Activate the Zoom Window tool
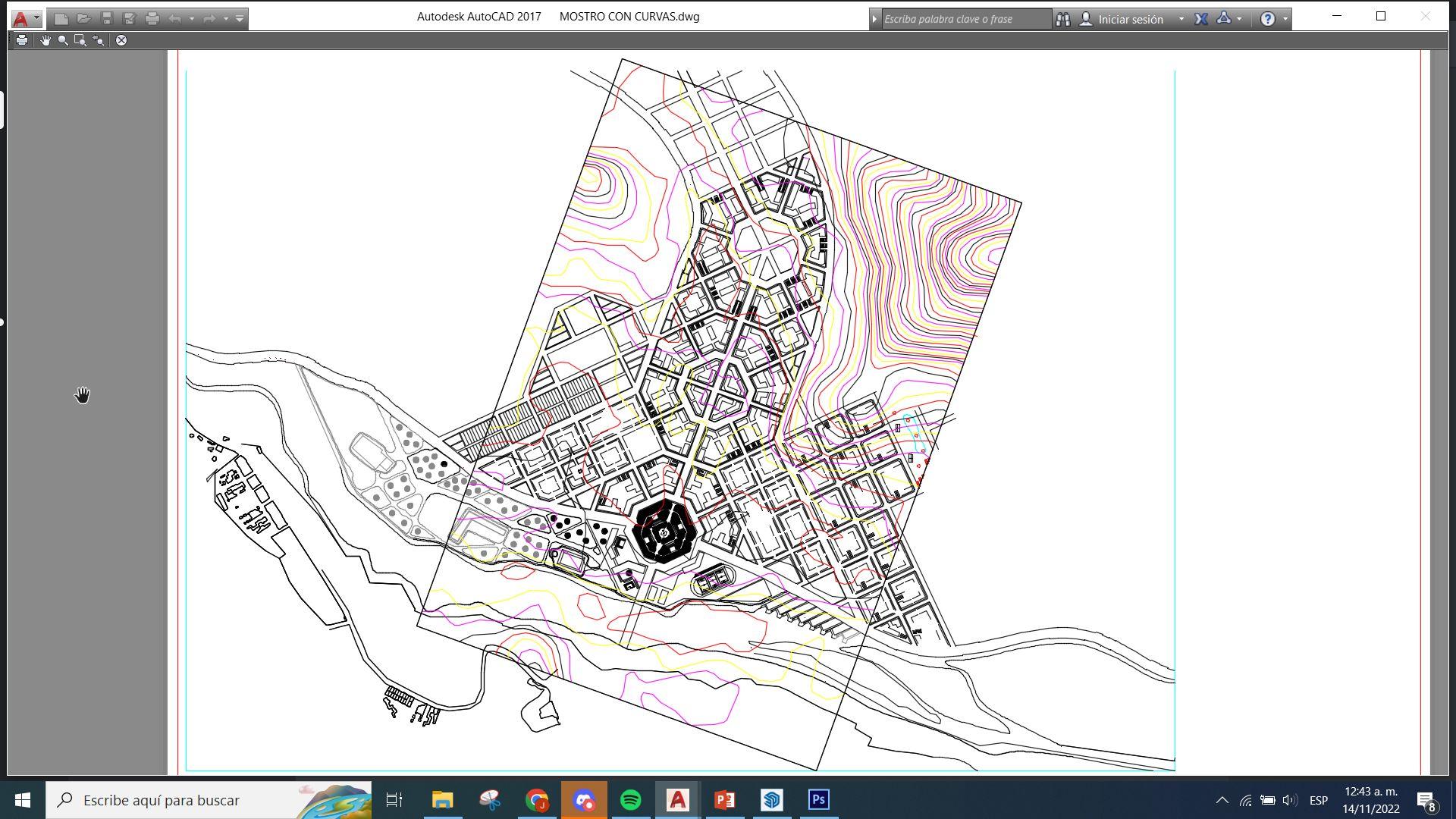The width and height of the screenshot is (1456, 819). [x=80, y=40]
